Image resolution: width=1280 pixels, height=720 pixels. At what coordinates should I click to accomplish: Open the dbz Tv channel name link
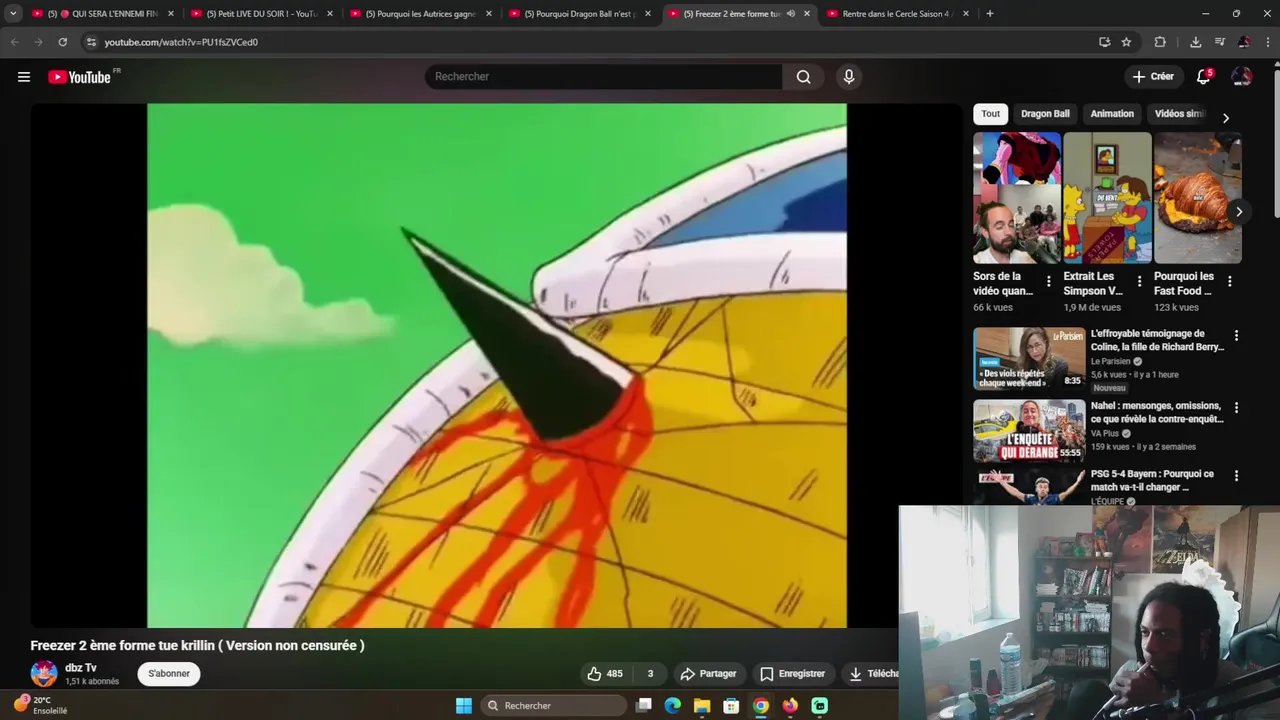[x=81, y=668]
